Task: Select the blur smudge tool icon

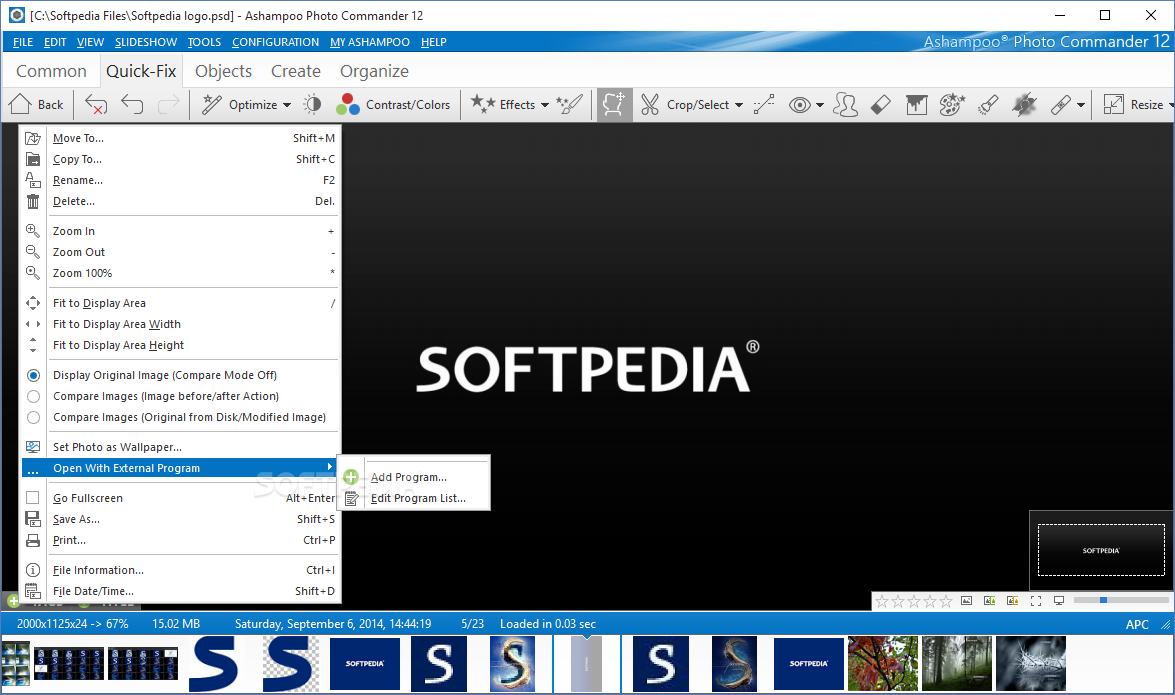Action: (x=1024, y=105)
